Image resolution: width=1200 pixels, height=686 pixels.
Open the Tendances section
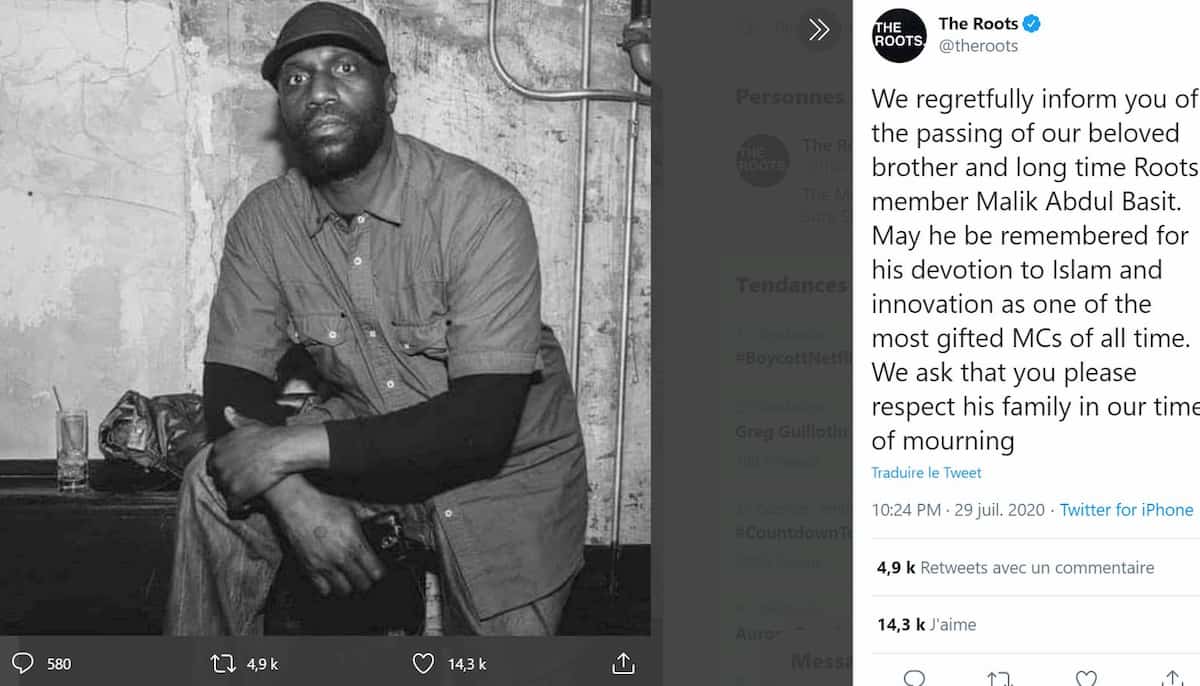790,285
